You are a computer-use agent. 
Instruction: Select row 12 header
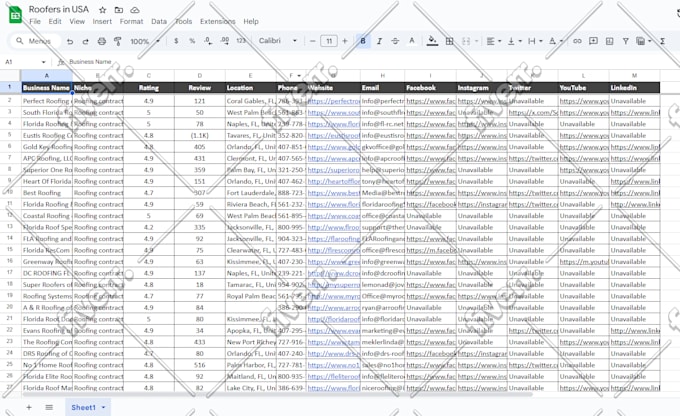click(x=10, y=216)
